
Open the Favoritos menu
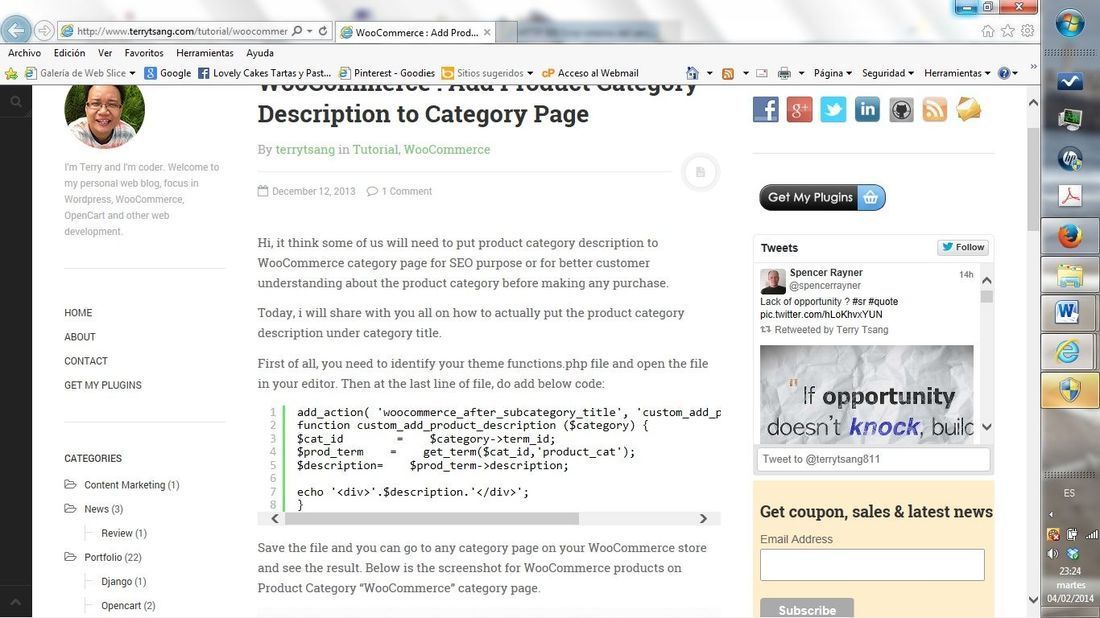[144, 53]
